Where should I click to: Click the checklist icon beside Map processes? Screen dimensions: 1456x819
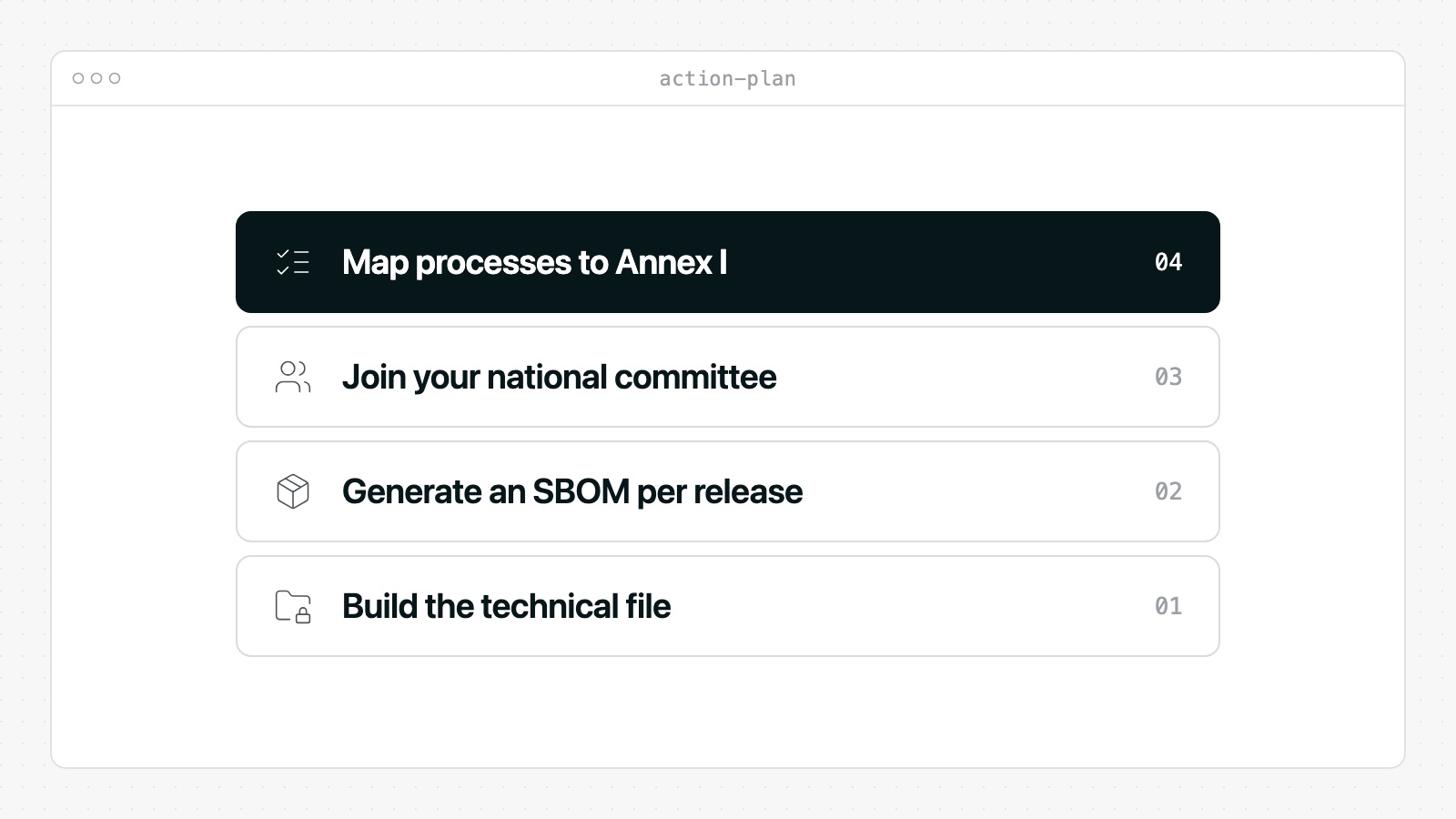tap(293, 262)
